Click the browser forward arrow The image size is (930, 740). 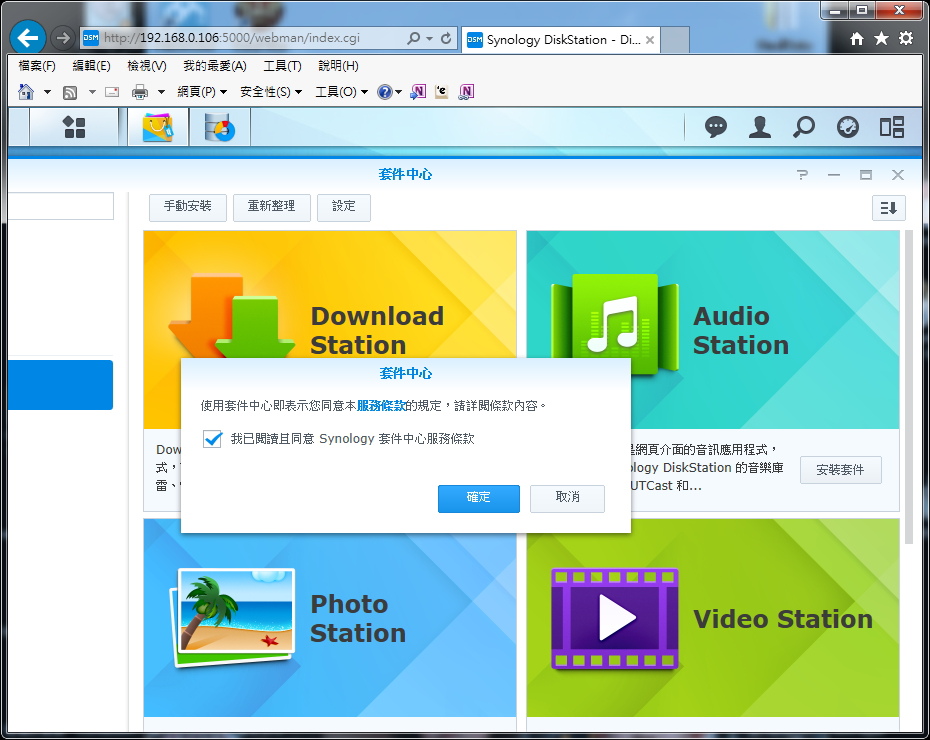point(62,39)
